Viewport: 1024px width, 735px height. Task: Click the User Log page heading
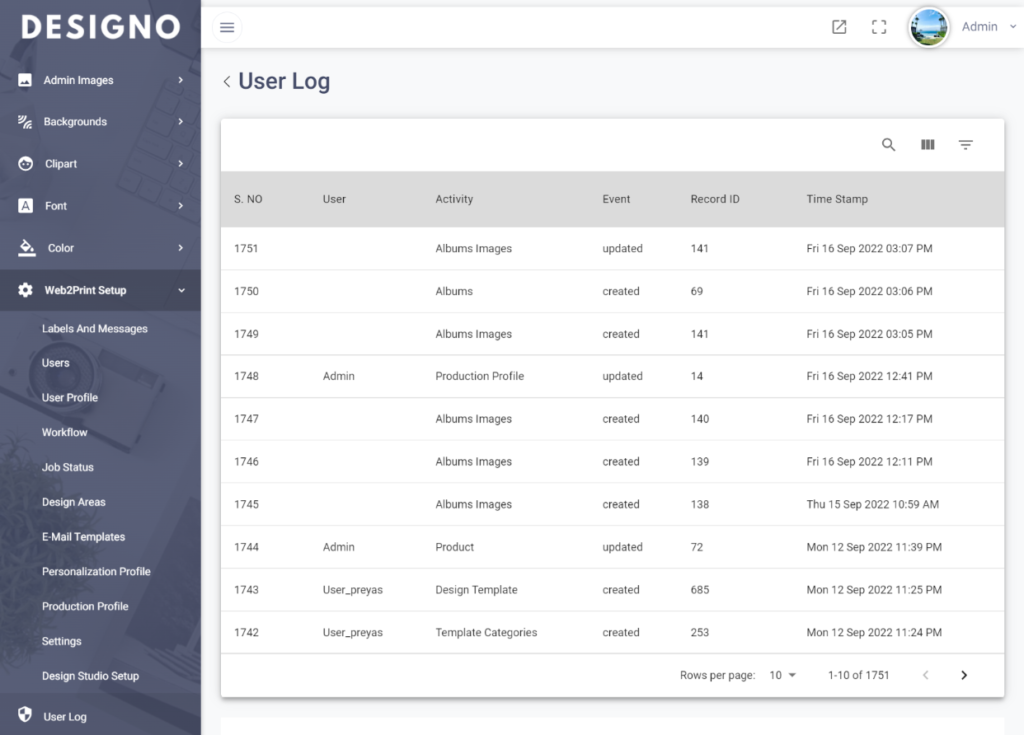tap(284, 81)
